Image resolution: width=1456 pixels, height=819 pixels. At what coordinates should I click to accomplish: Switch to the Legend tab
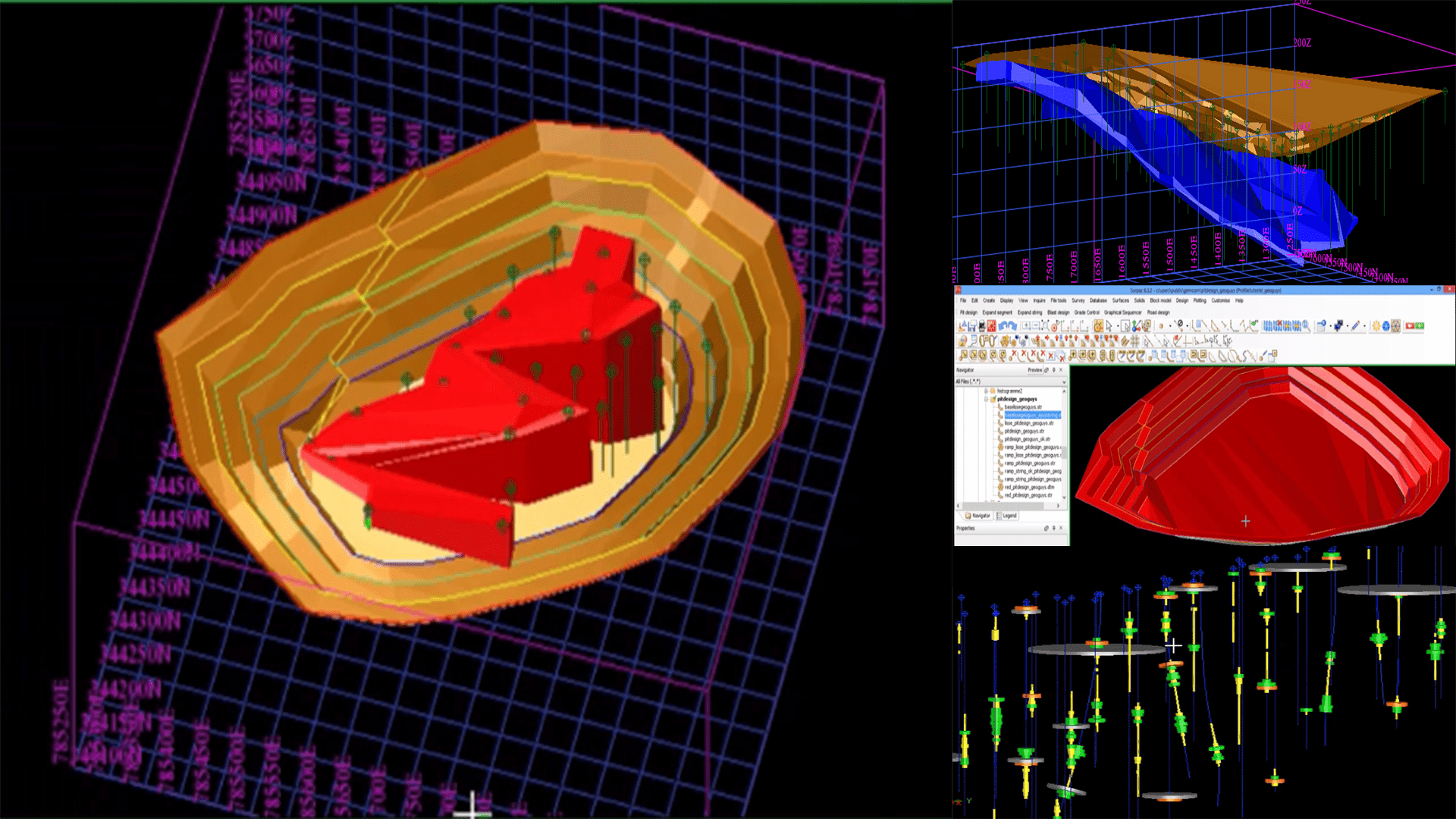point(1009,515)
